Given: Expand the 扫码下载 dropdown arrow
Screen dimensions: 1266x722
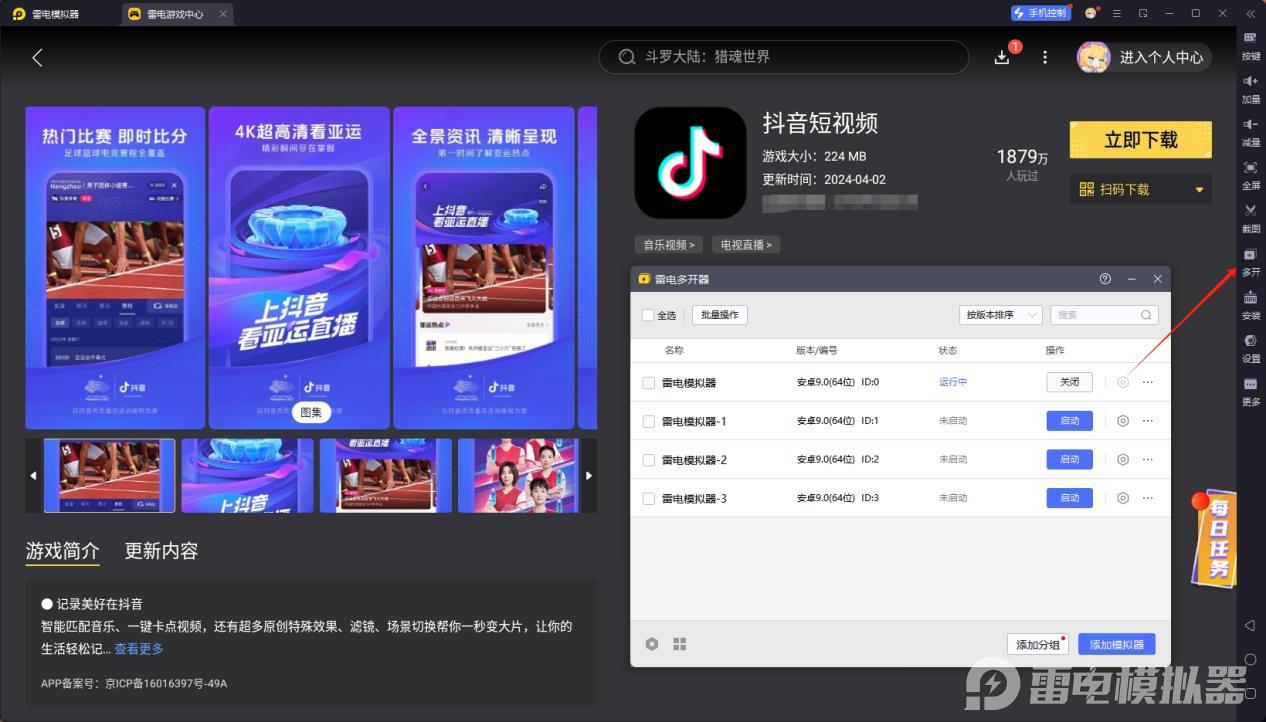Looking at the screenshot, I should tap(1199, 190).
